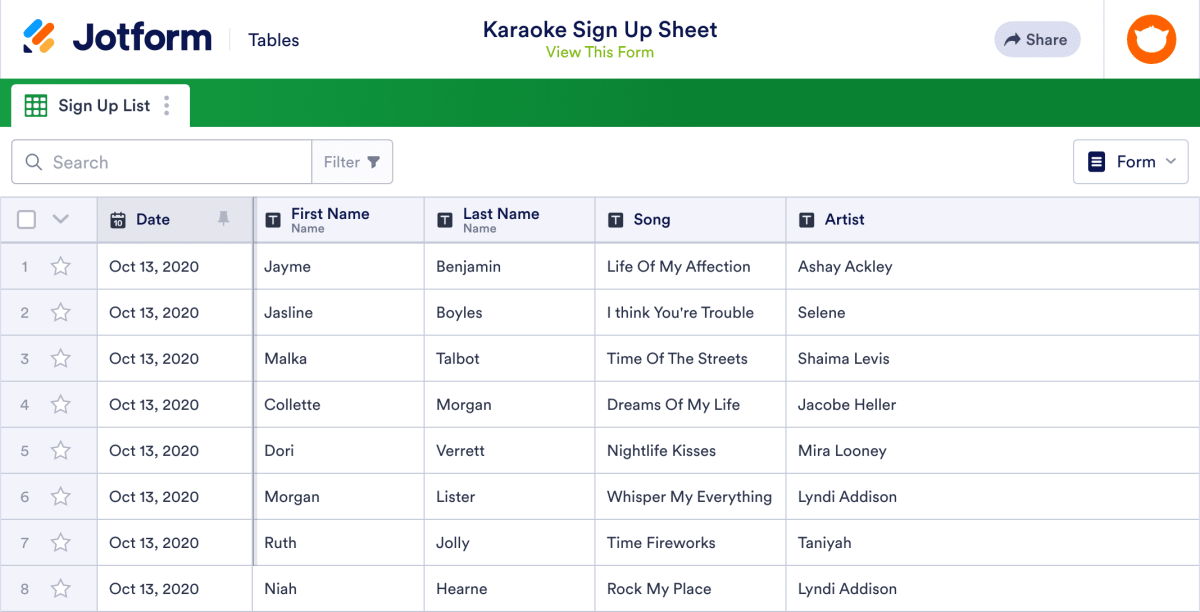Open the Sign Up List tab options menu
This screenshot has width=1200, height=612.
click(167, 105)
